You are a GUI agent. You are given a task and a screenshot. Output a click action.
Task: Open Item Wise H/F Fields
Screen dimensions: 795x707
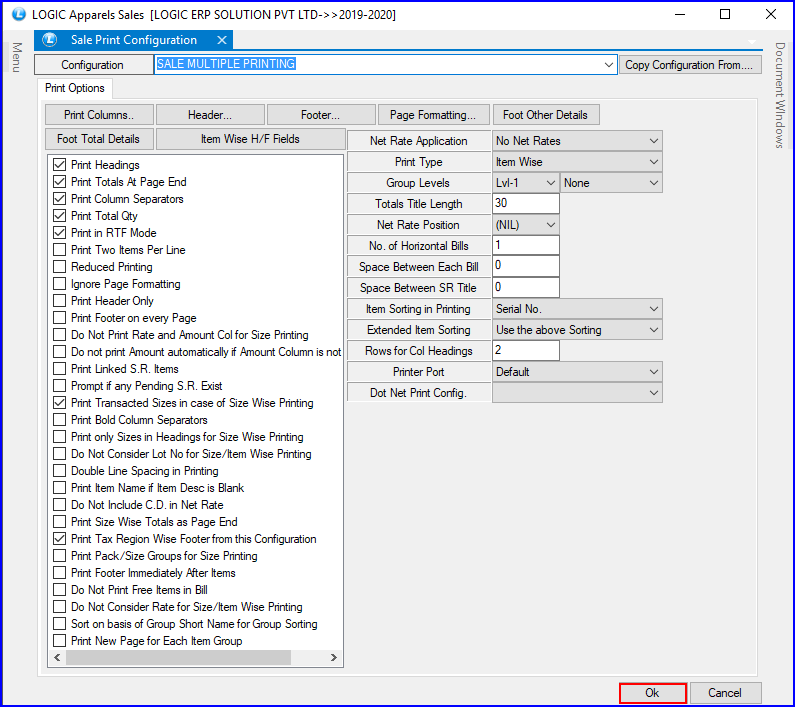(250, 139)
